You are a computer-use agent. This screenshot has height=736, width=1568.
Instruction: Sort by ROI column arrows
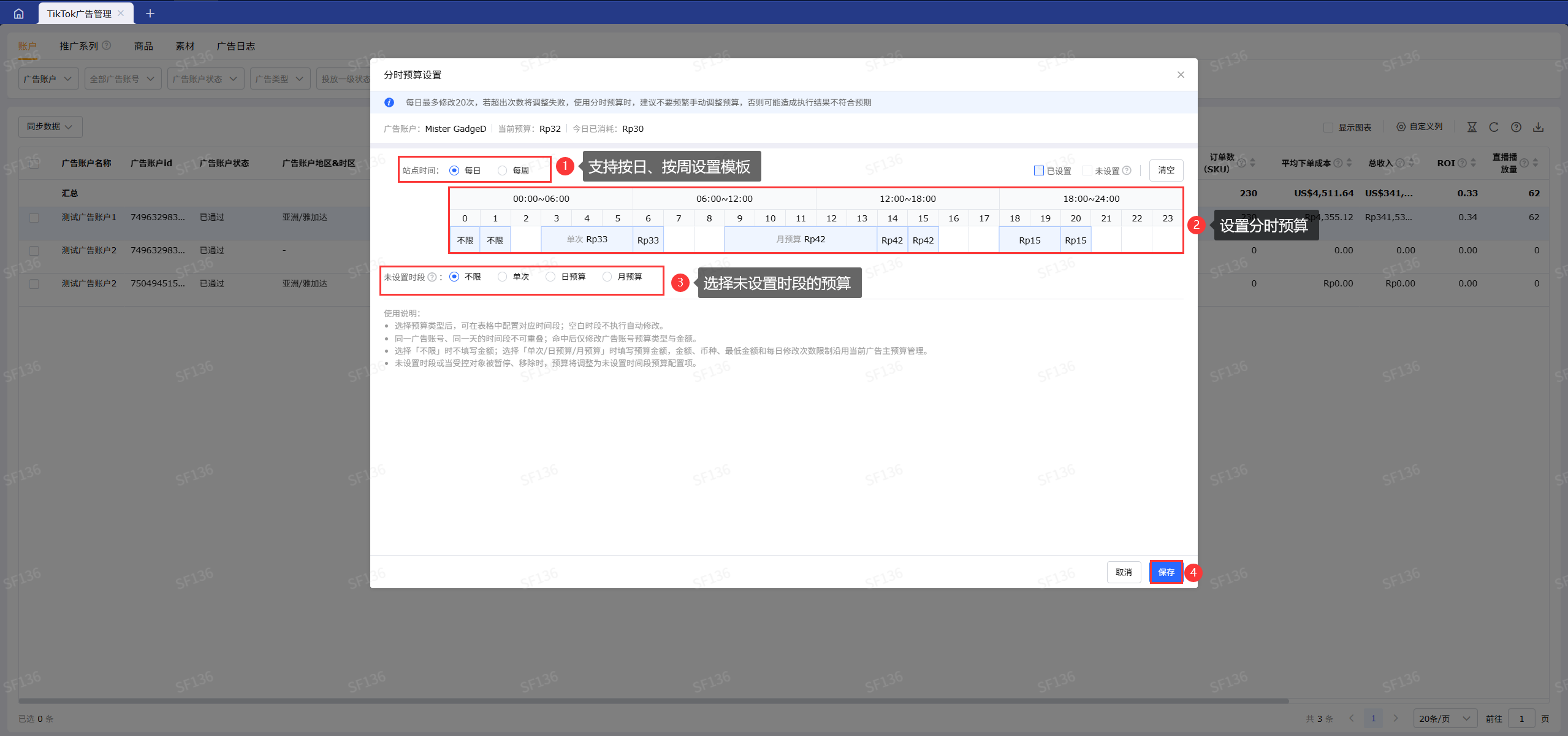click(x=1473, y=163)
